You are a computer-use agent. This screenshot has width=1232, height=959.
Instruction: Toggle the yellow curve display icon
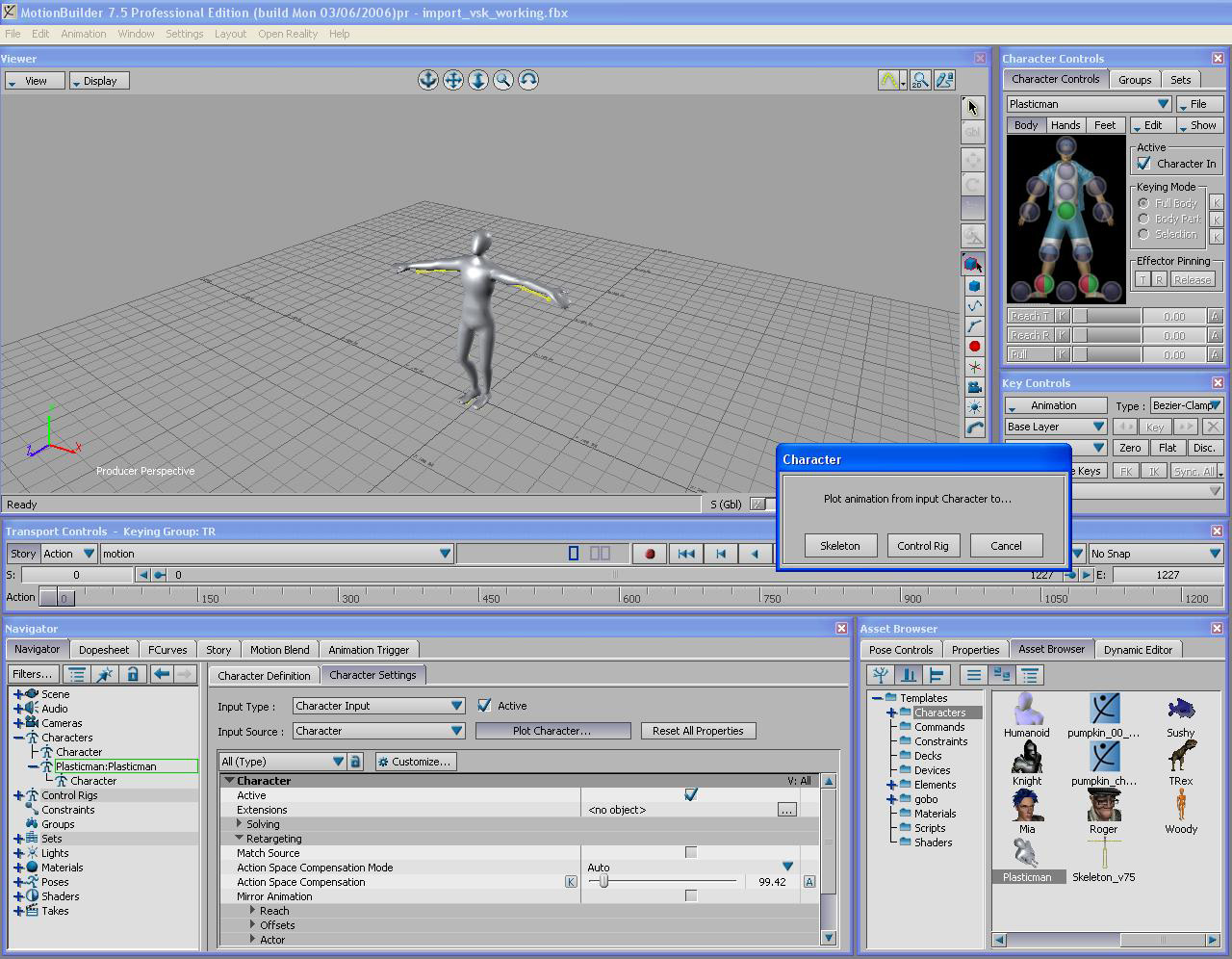pos(889,80)
